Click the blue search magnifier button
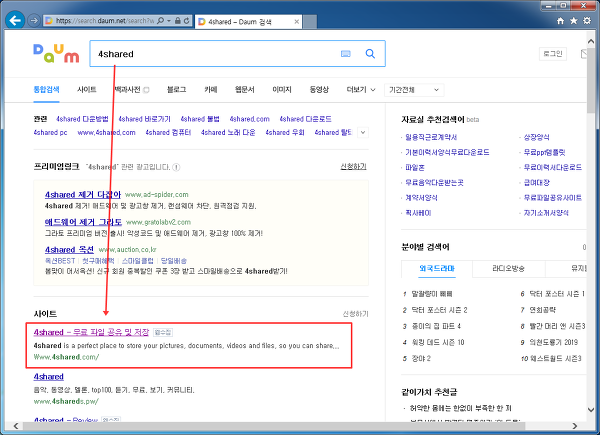Image resolution: width=600 pixels, height=435 pixels. (x=370, y=54)
